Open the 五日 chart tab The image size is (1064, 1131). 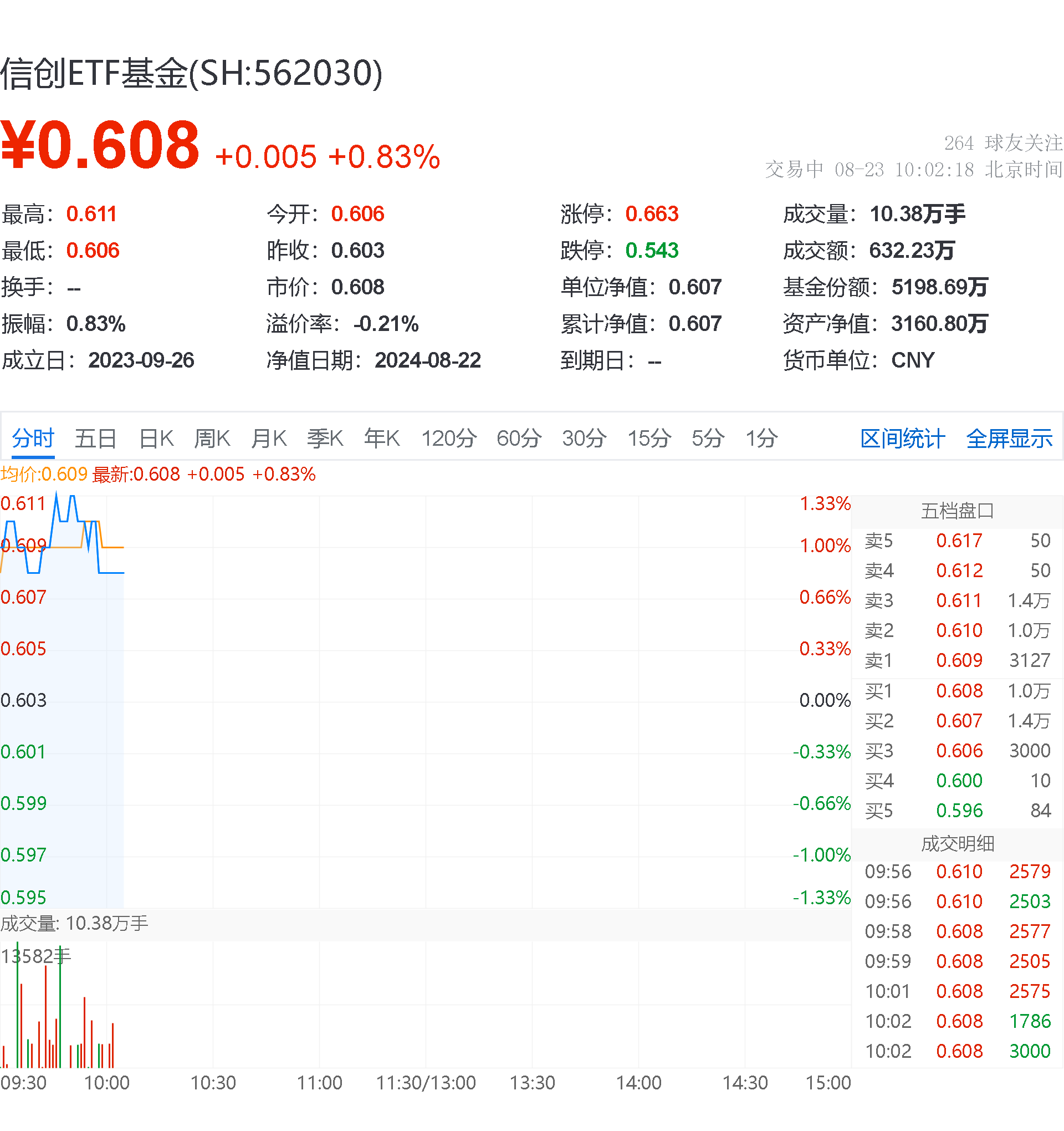click(95, 439)
